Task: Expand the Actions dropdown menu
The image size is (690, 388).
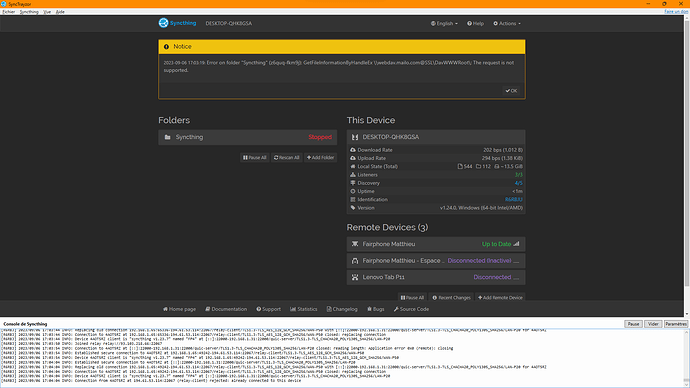Action: pos(507,23)
